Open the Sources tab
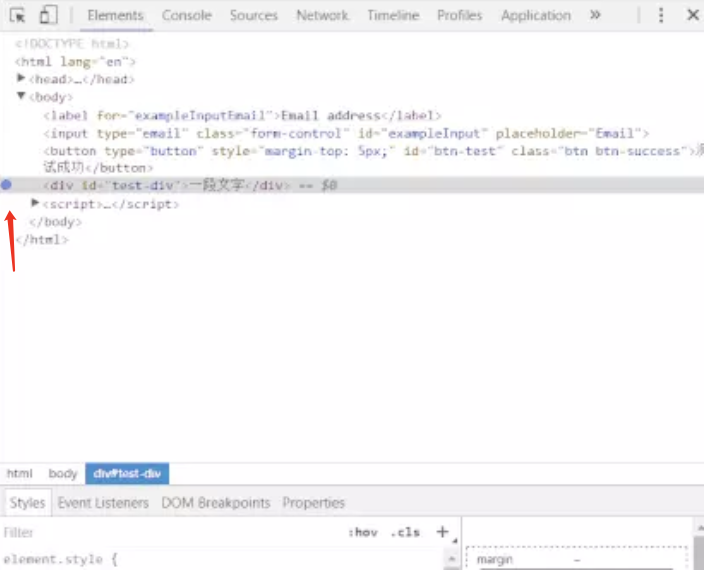704x586 pixels. pyautogui.click(x=254, y=16)
